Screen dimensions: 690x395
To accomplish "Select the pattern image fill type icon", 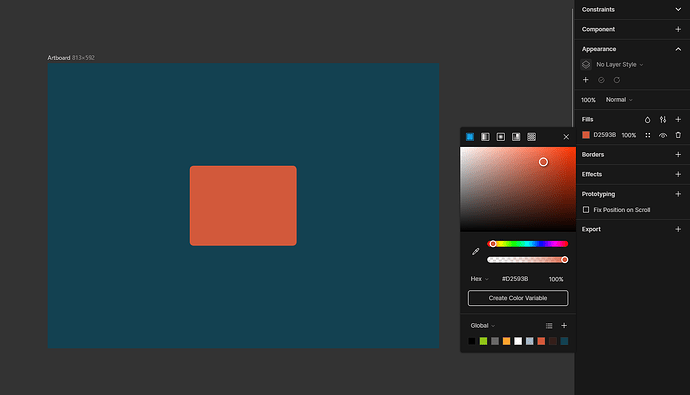I will (x=532, y=137).
